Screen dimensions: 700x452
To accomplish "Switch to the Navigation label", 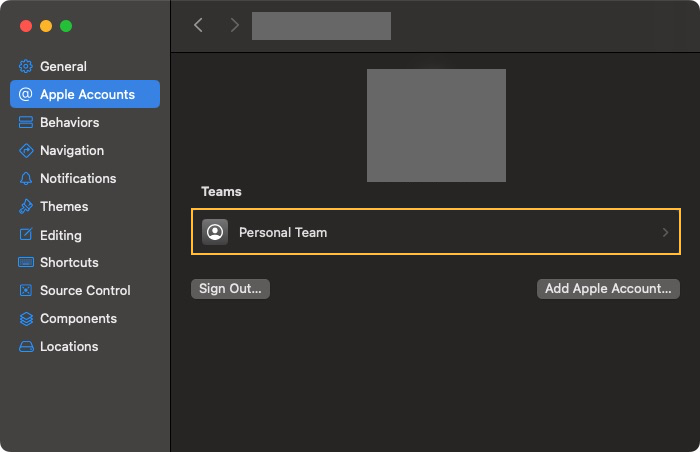I will (72, 151).
